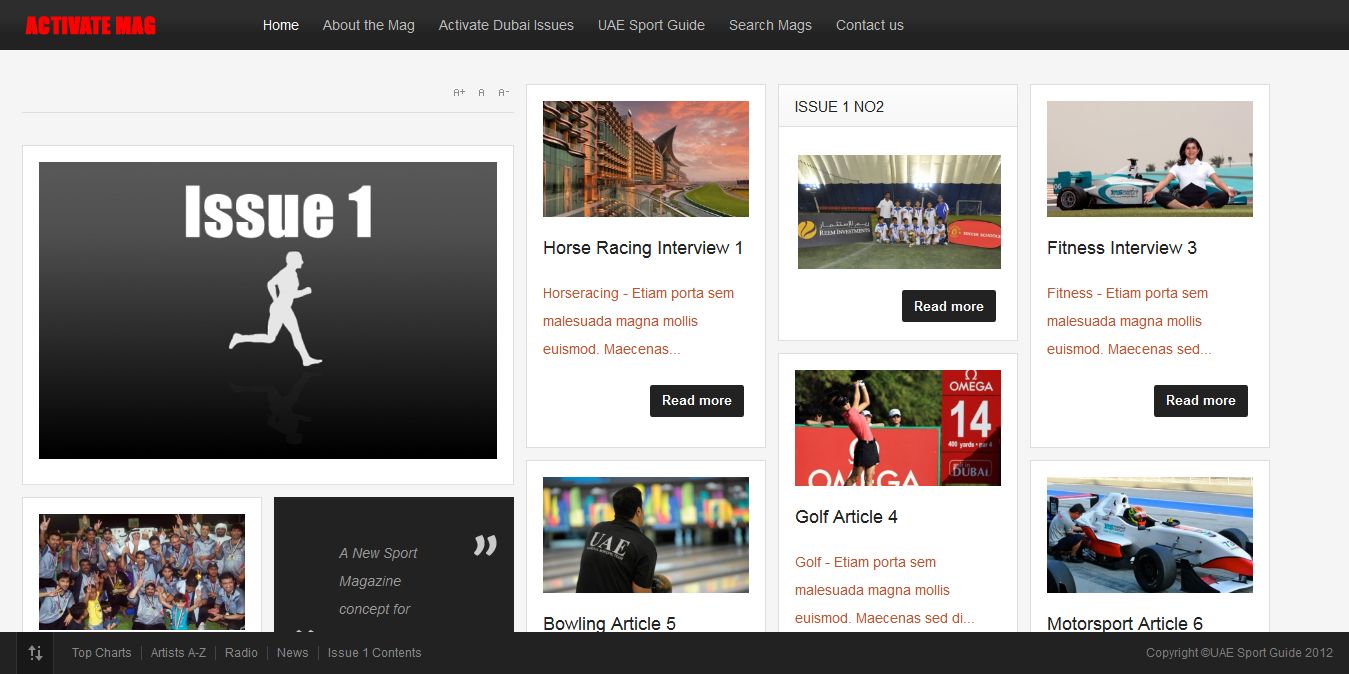The height and width of the screenshot is (674, 1349).
Task: Click the Top Charts footer link
Action: click(101, 653)
